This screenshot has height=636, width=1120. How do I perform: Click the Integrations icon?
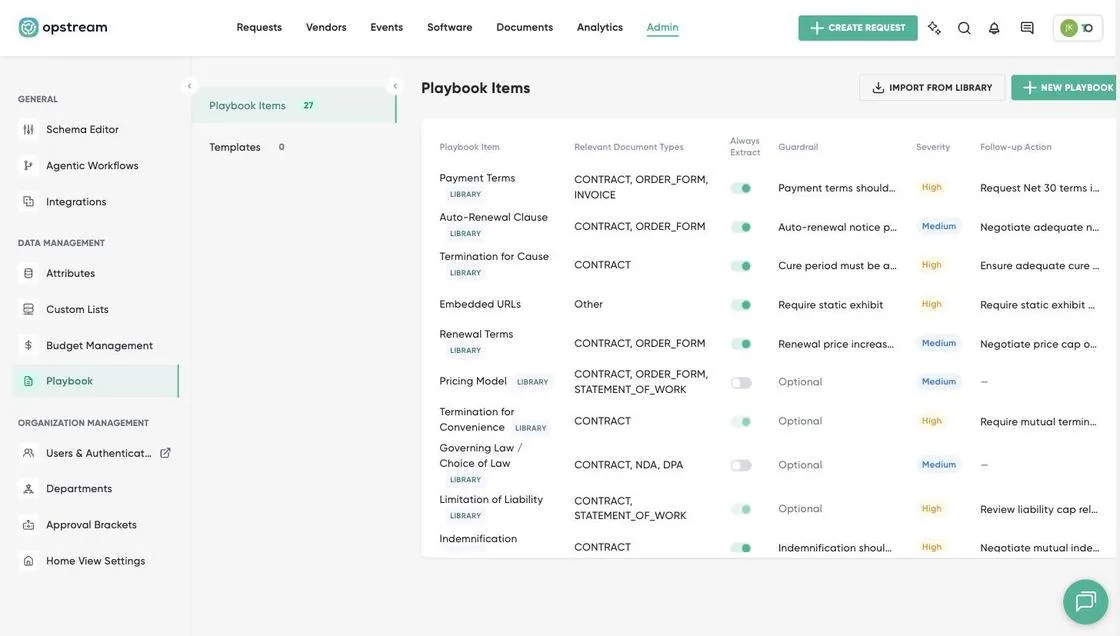[29, 202]
